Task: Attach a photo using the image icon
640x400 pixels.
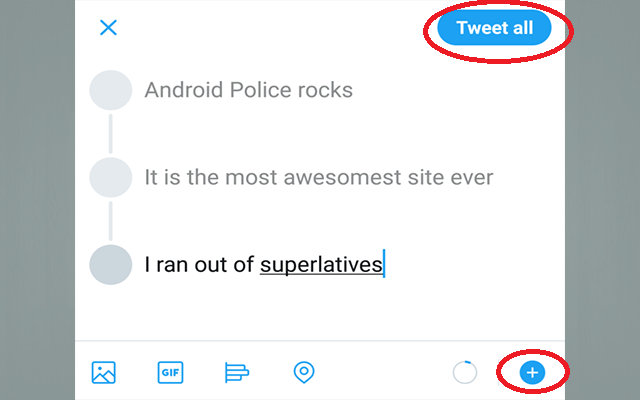Action: (104, 373)
